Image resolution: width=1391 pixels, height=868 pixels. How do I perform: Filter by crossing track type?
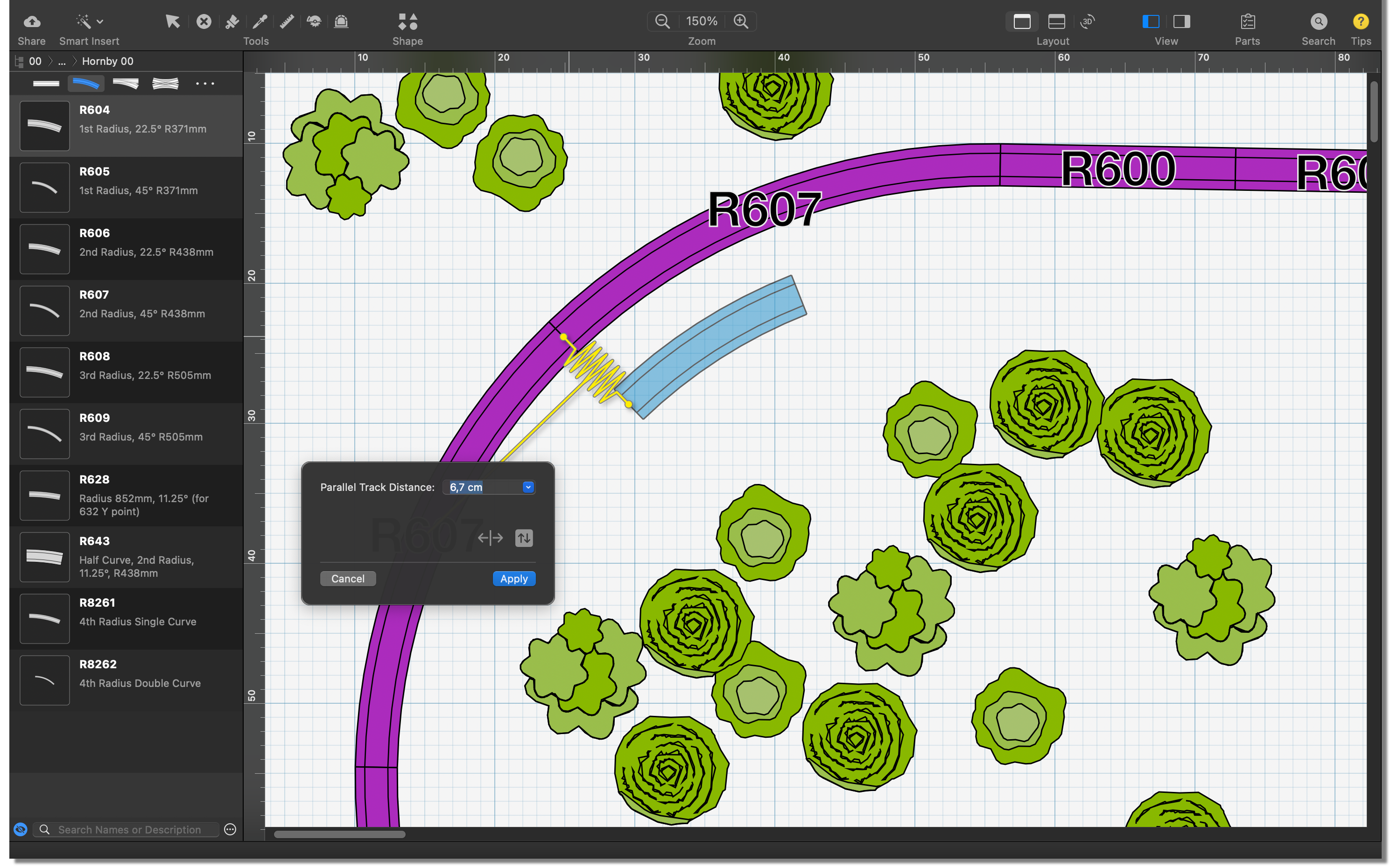(165, 84)
